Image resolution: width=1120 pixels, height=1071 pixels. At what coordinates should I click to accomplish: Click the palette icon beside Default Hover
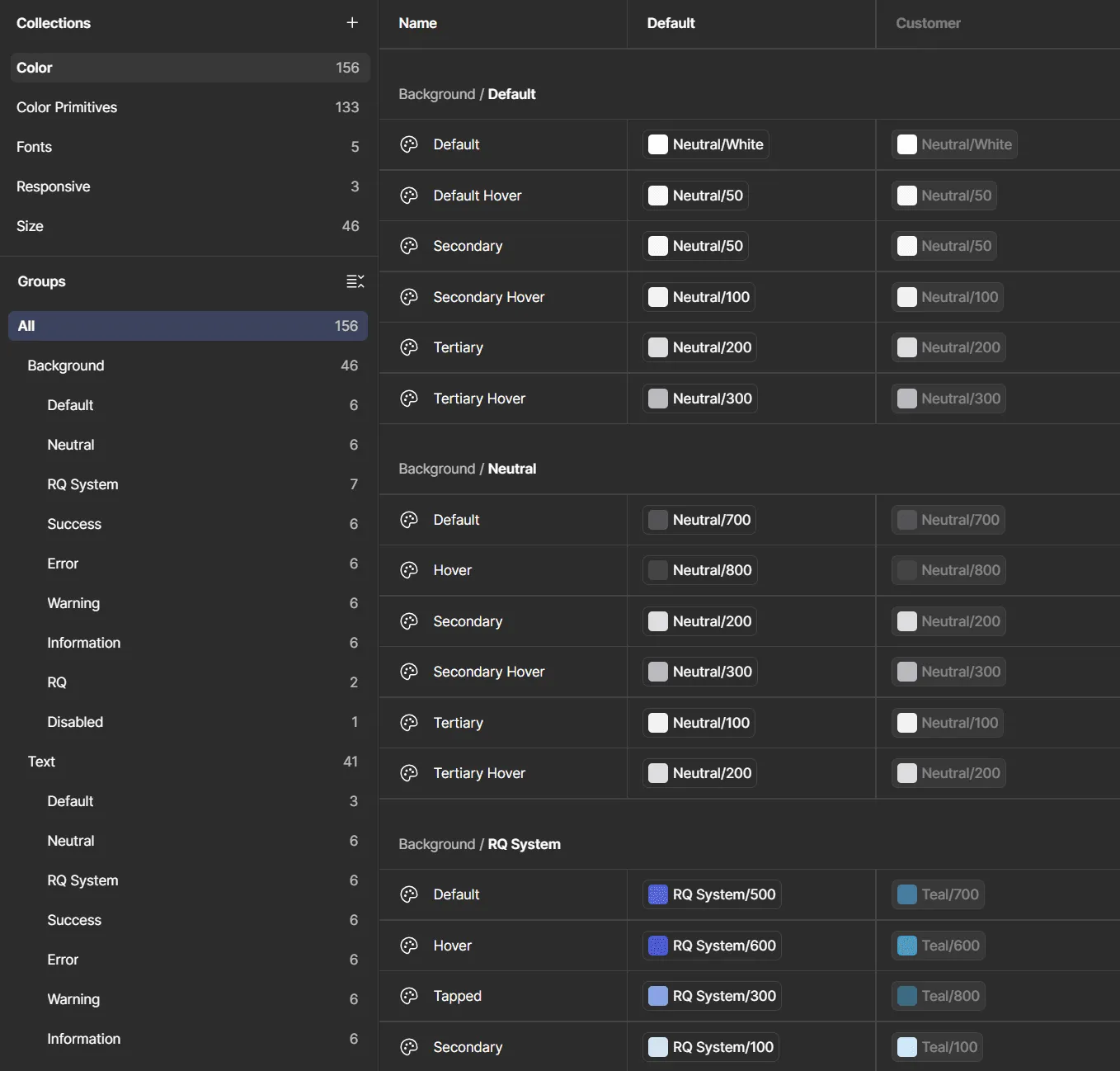pos(409,196)
